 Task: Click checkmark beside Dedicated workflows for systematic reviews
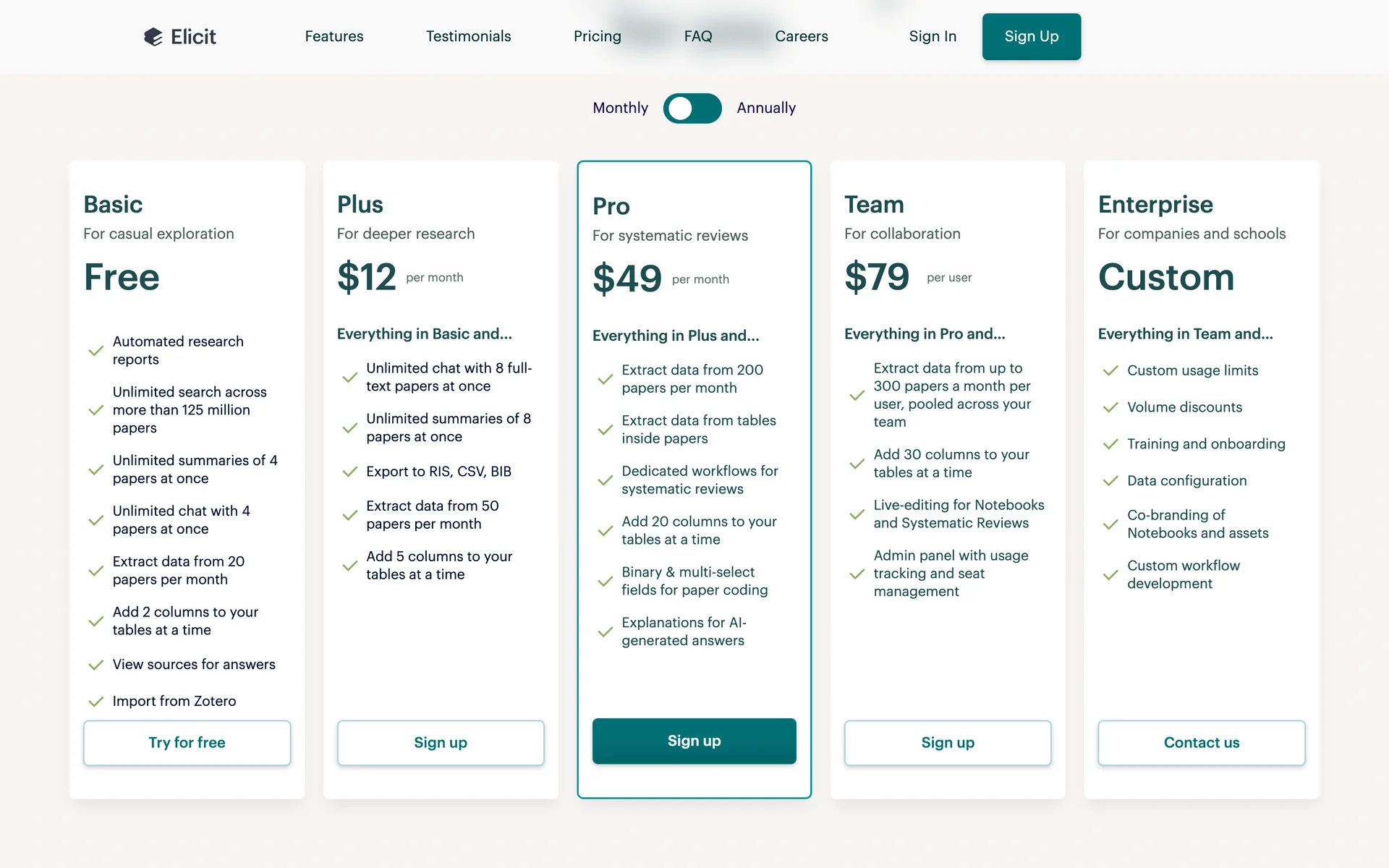click(x=606, y=480)
